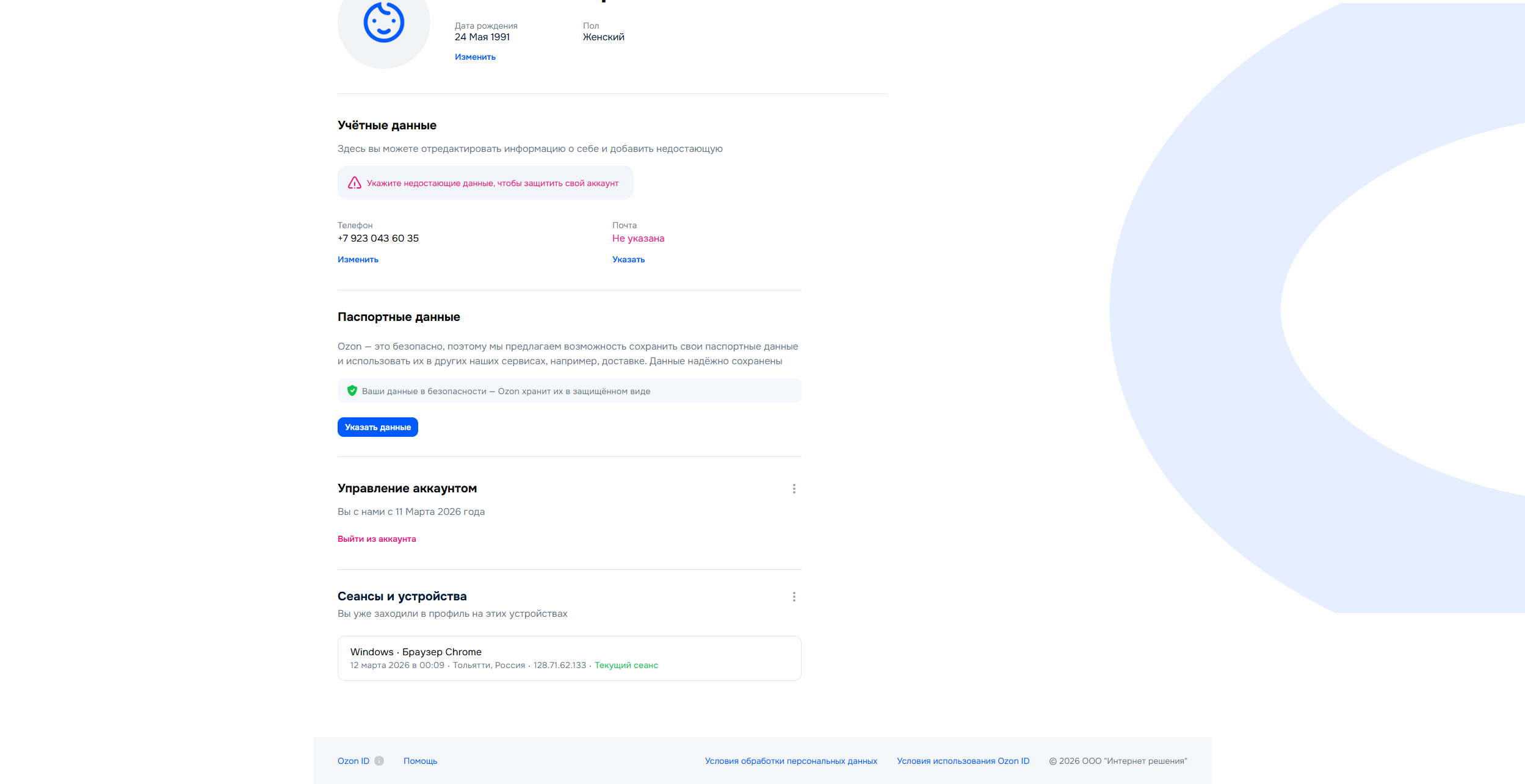The width and height of the screenshot is (1525, 784).
Task: Open the Помощь footer link
Action: tap(420, 761)
